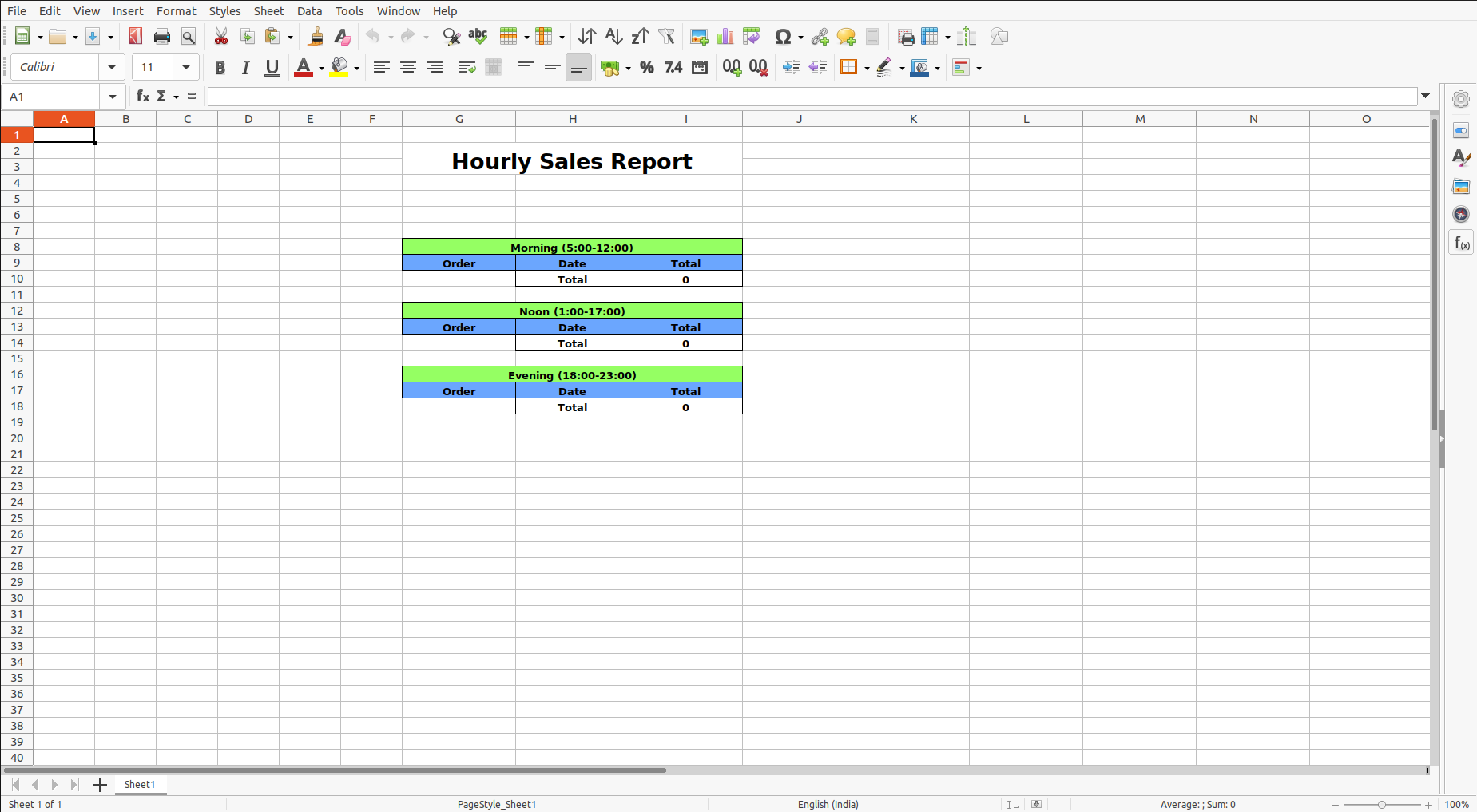Open font size dropdown
The height and width of the screenshot is (812, 1477).
point(186,67)
